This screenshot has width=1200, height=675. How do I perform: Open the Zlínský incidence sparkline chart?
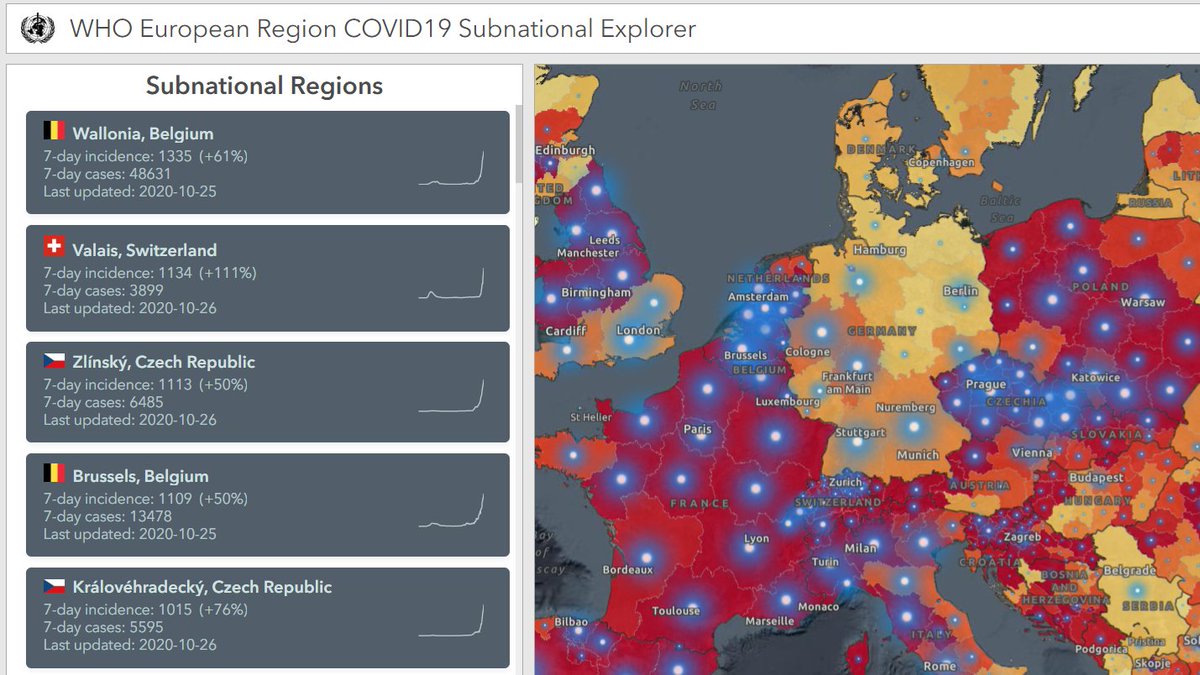pyautogui.click(x=452, y=396)
